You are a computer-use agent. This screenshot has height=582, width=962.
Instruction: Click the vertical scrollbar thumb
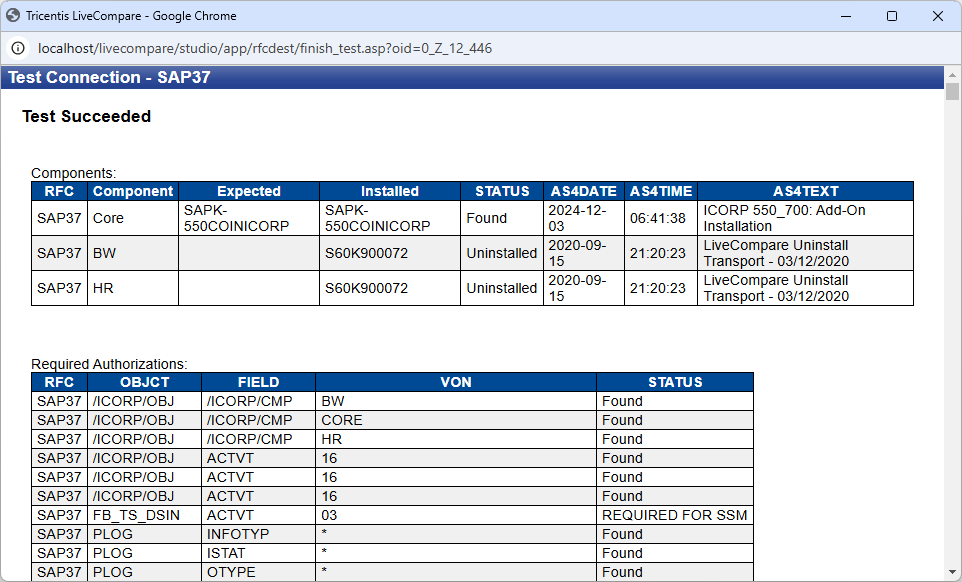point(952,91)
